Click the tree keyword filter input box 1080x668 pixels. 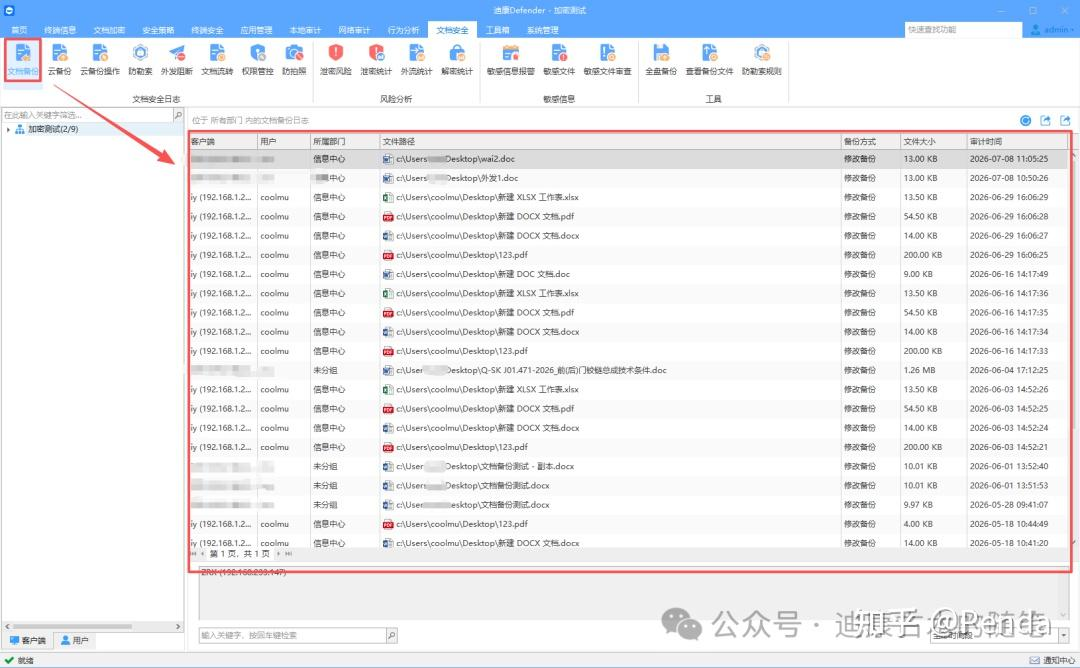[88, 115]
